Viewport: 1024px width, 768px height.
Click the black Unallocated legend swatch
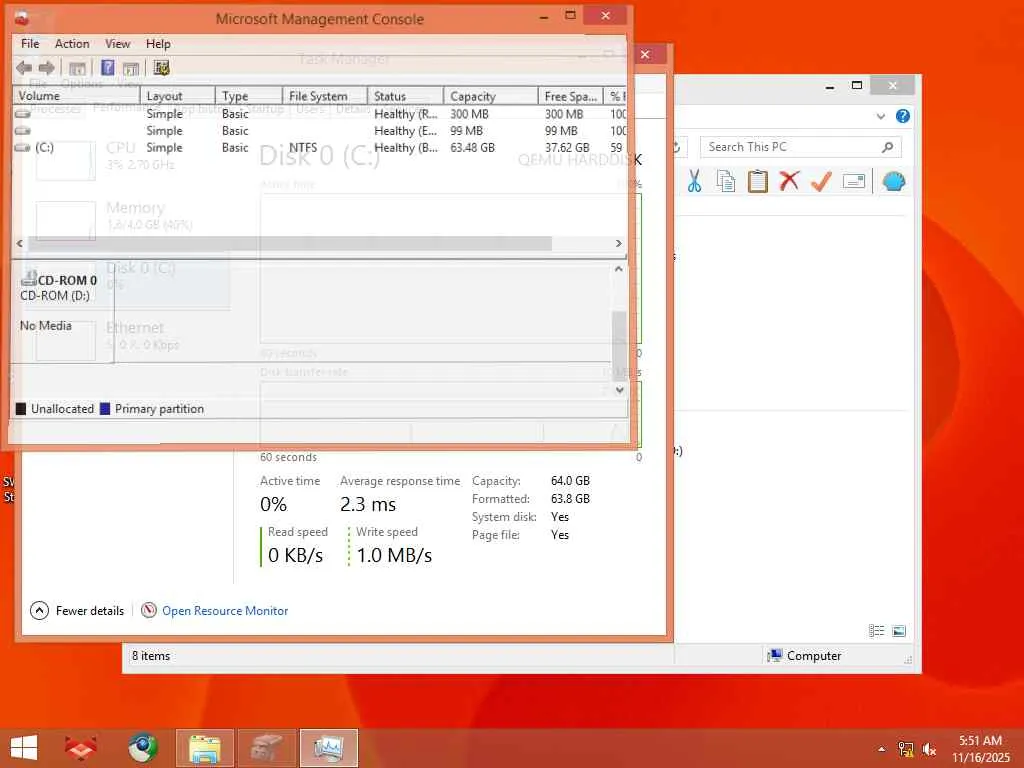point(21,409)
